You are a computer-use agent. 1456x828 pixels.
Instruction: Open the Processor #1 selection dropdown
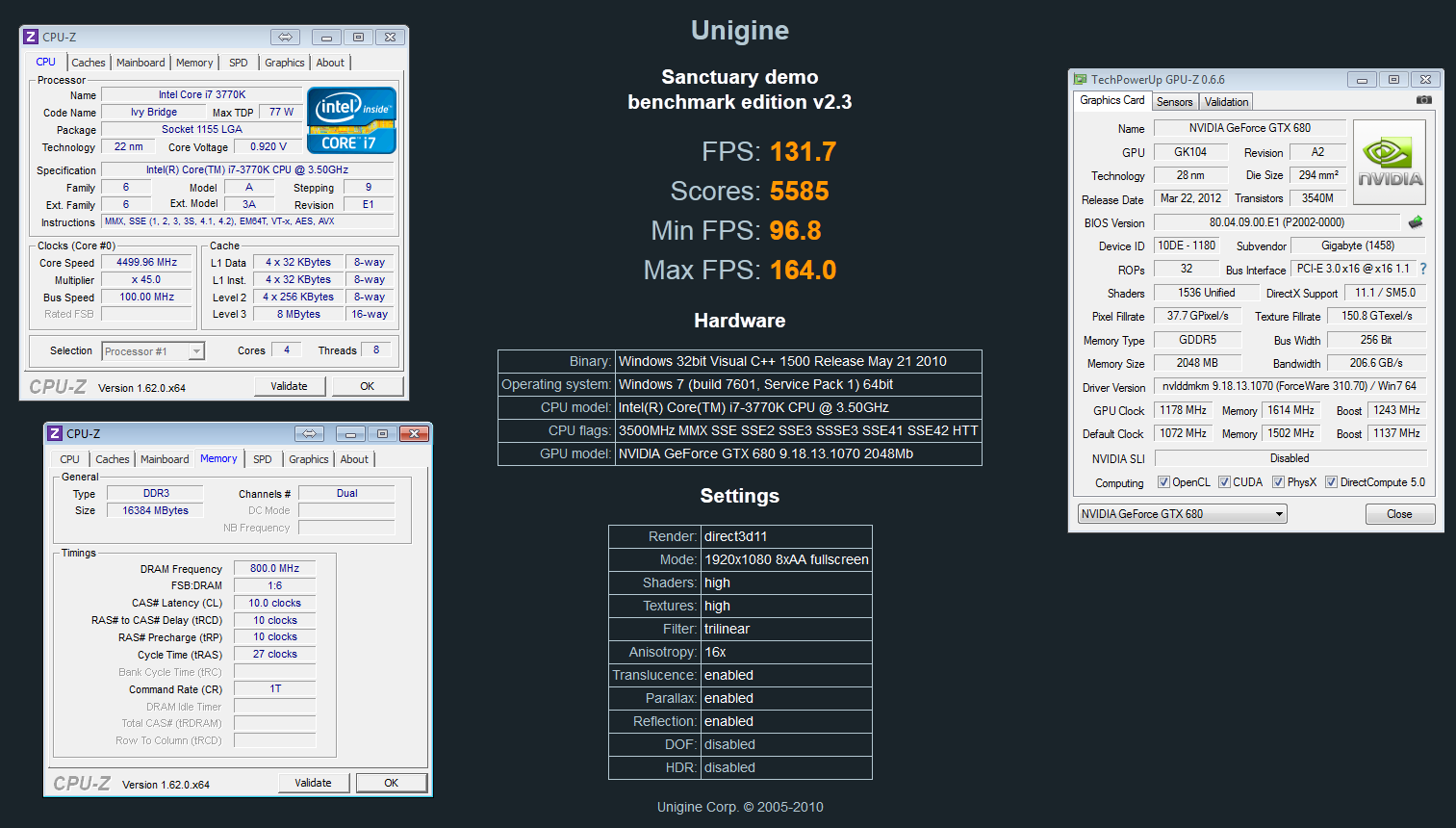click(153, 351)
